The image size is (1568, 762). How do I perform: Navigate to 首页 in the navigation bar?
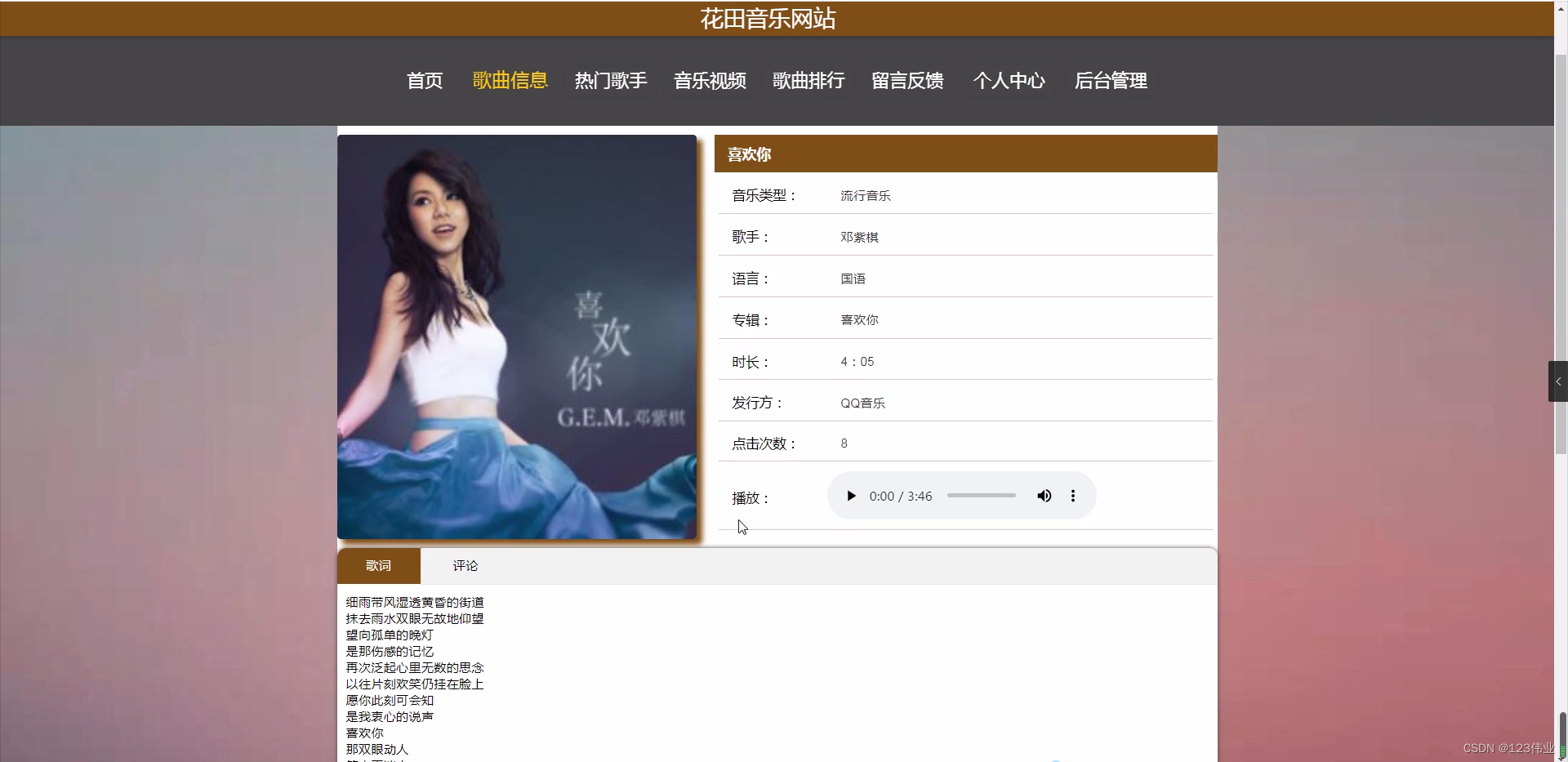pos(424,81)
